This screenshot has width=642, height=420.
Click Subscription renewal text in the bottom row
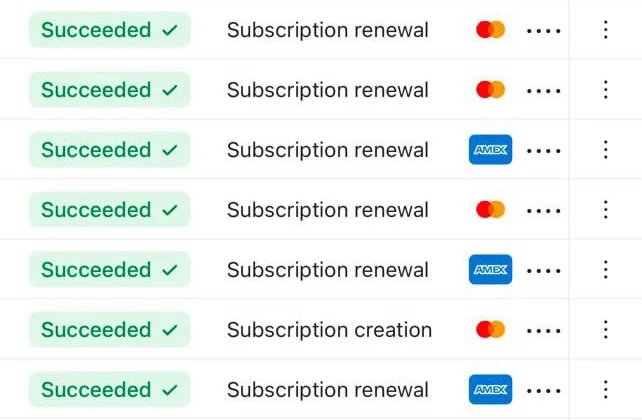[327, 390]
